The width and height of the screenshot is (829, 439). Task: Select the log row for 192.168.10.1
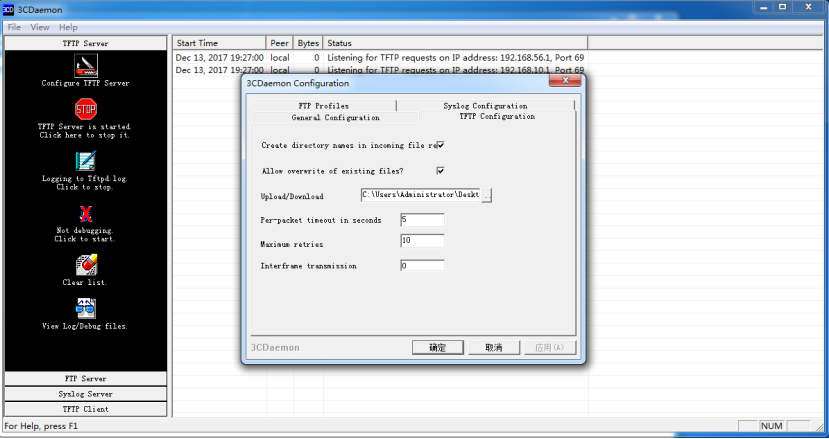point(380,70)
